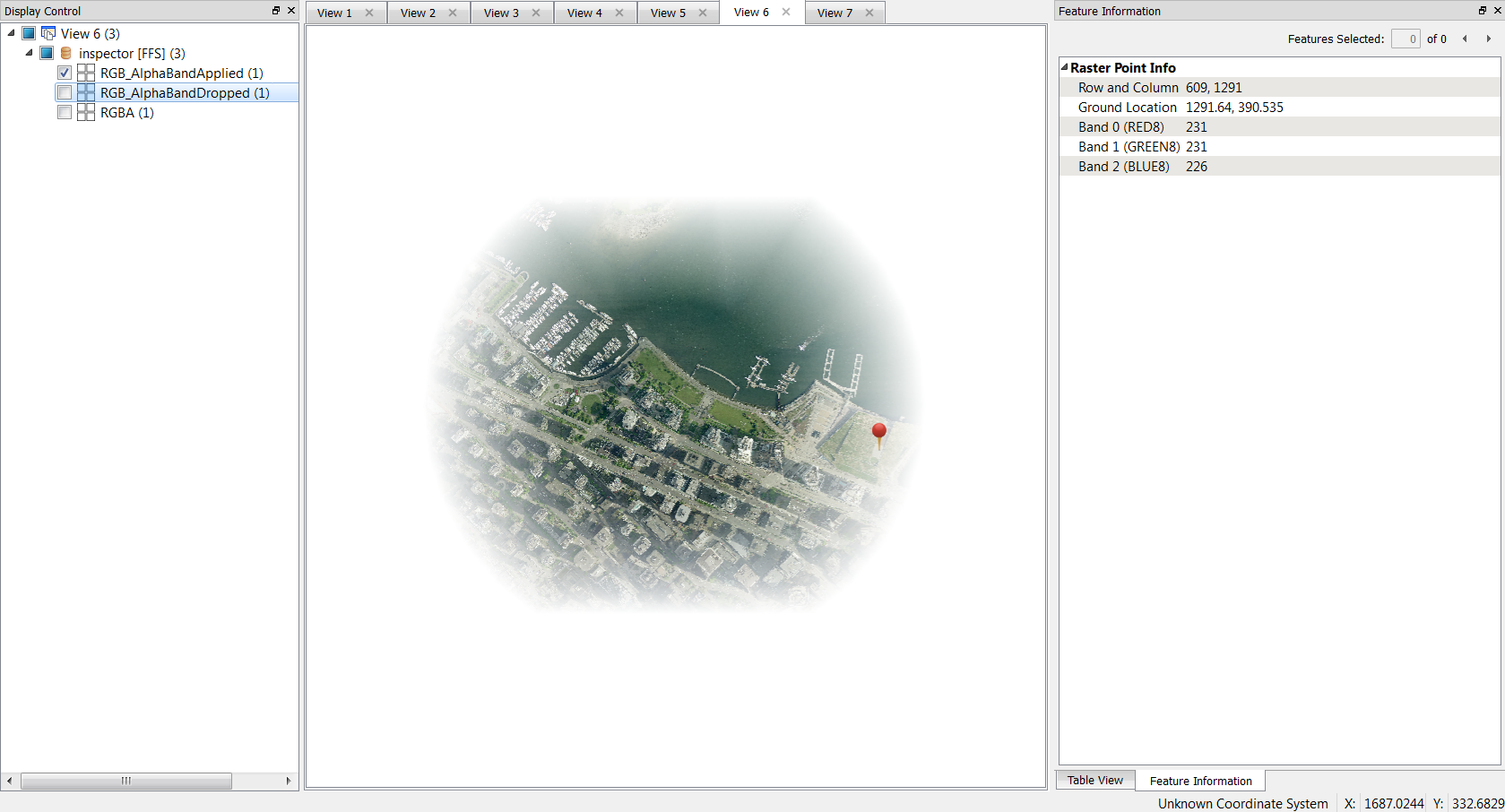Toggle the inspector [FFS] checkbox
The height and width of the screenshot is (812, 1505).
click(x=47, y=53)
